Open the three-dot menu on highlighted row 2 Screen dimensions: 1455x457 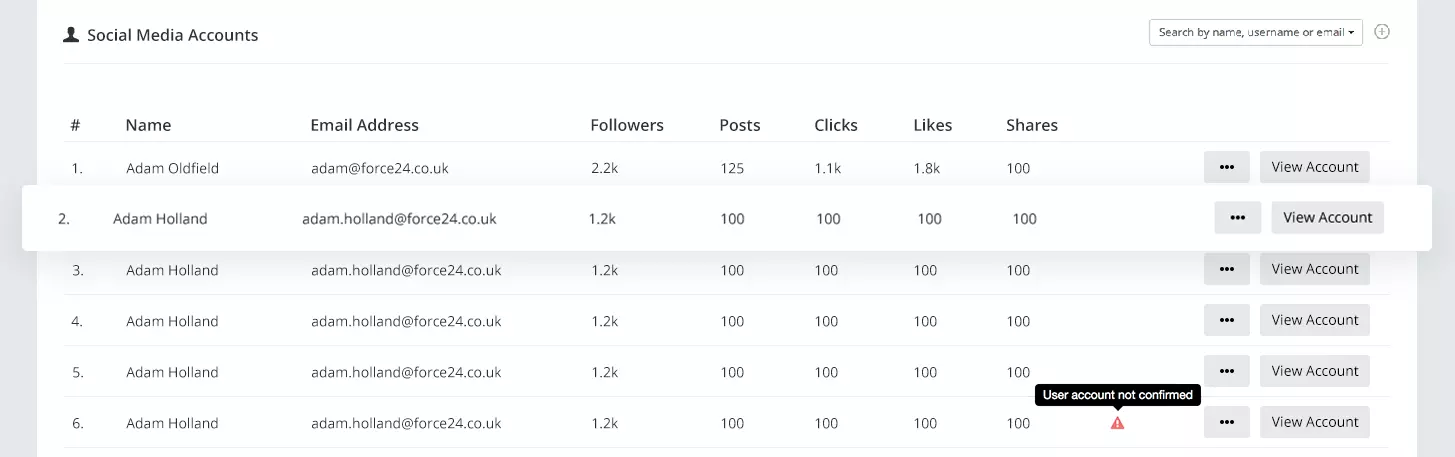[x=1238, y=217]
